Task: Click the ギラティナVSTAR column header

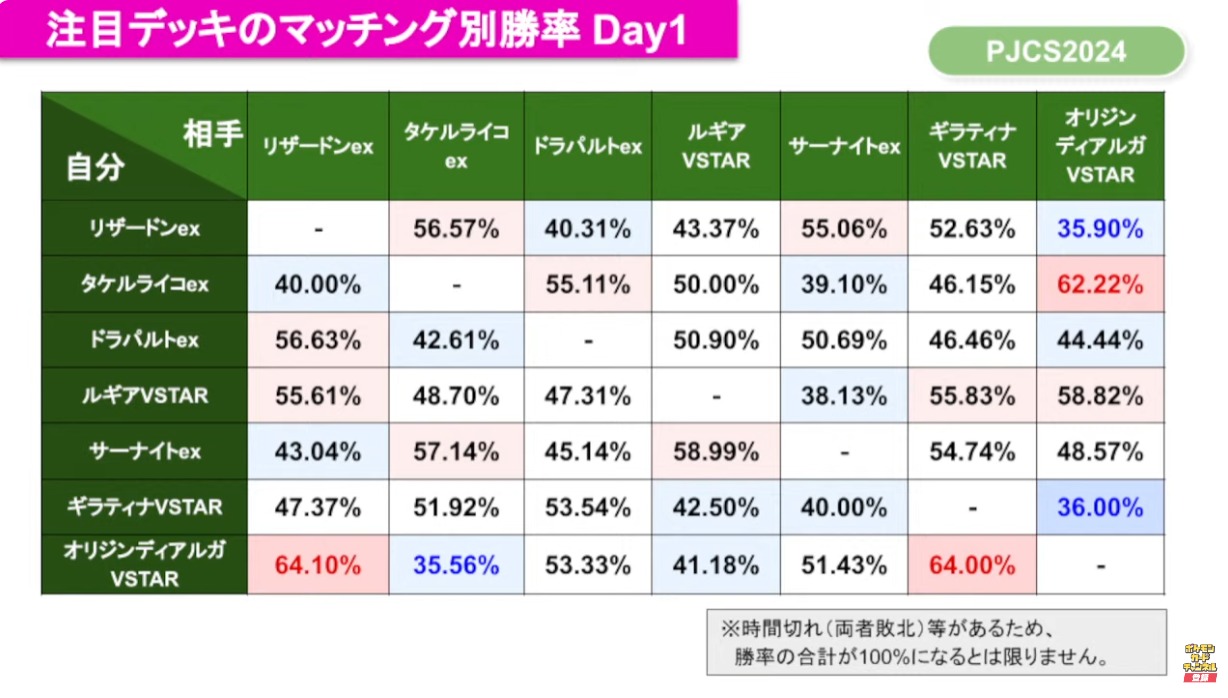Action: (x=972, y=146)
